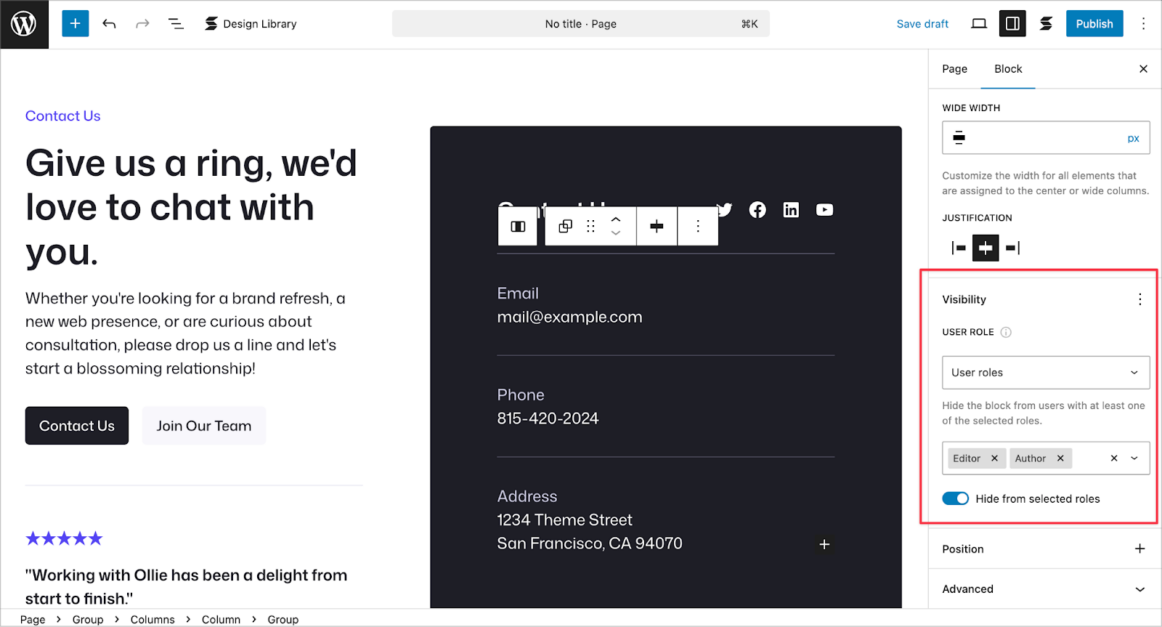Select the last Group breadcrumb item
The image size is (1162, 627).
(x=283, y=619)
